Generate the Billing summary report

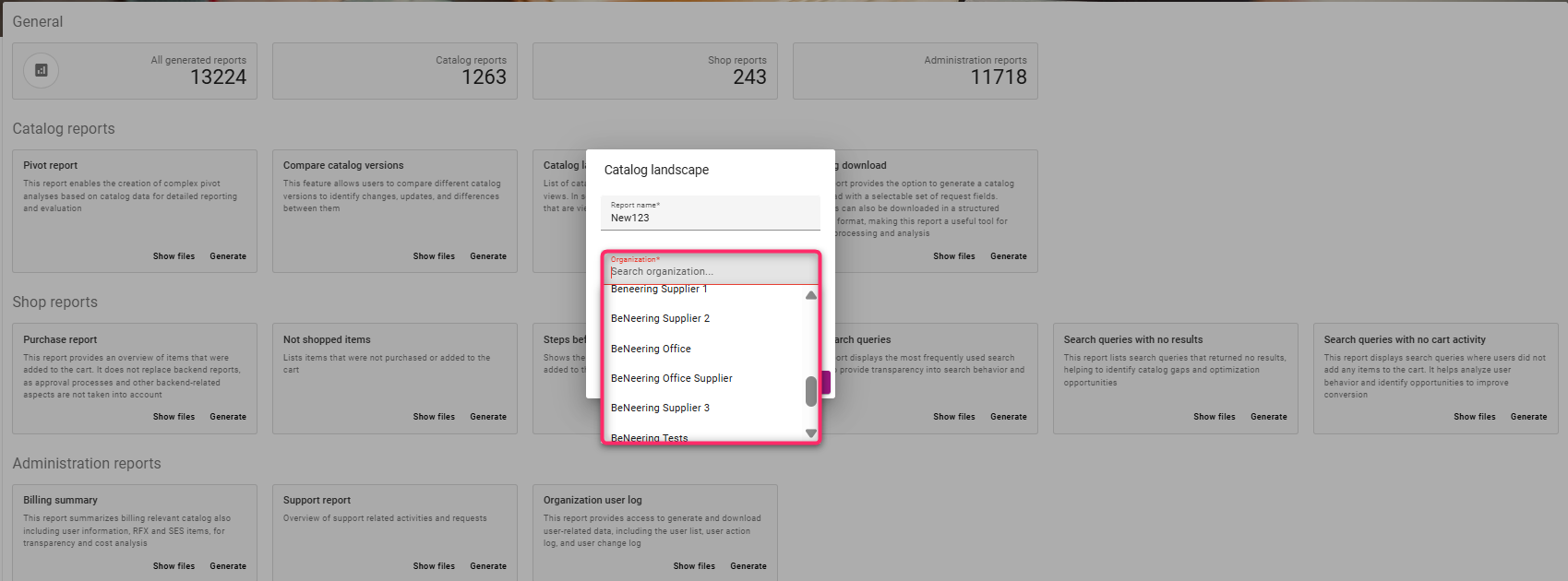(228, 566)
